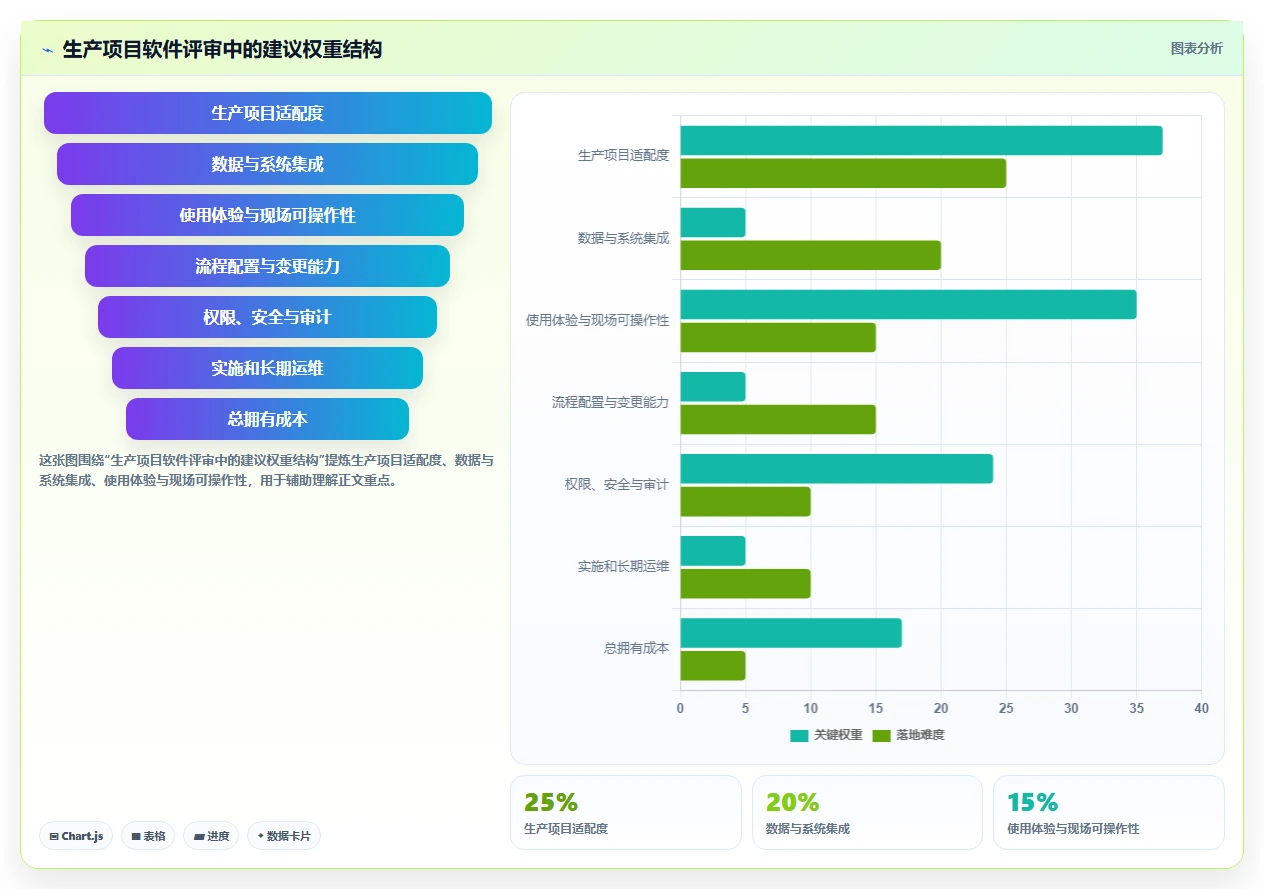Select the 使用体验与现场可操作性 funnel bar
This screenshot has height=889, width=1264.
[267, 215]
